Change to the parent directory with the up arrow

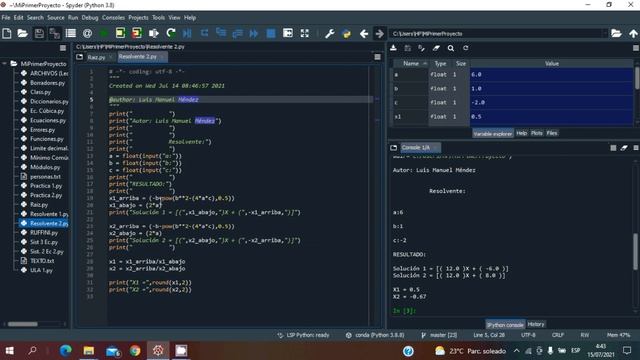pyautogui.click(x=633, y=33)
